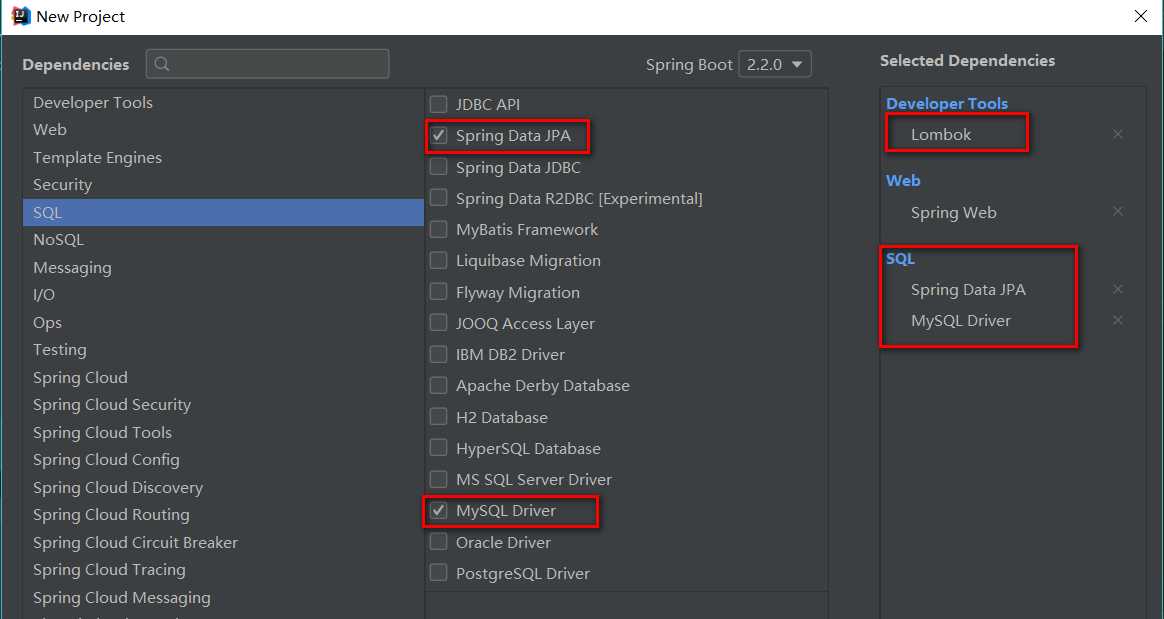Click the IntelliJ IDEA logo in title bar

point(20,16)
